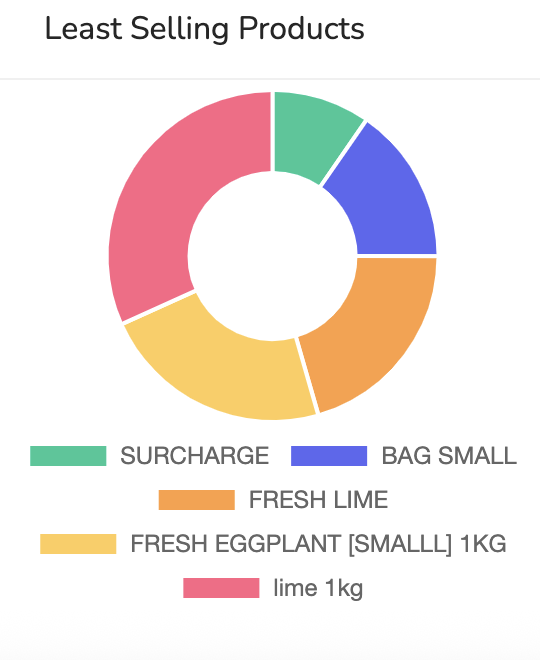Click the green SURCHARGE slice of donut
Image resolution: width=540 pixels, height=660 pixels.
[x=311, y=134]
